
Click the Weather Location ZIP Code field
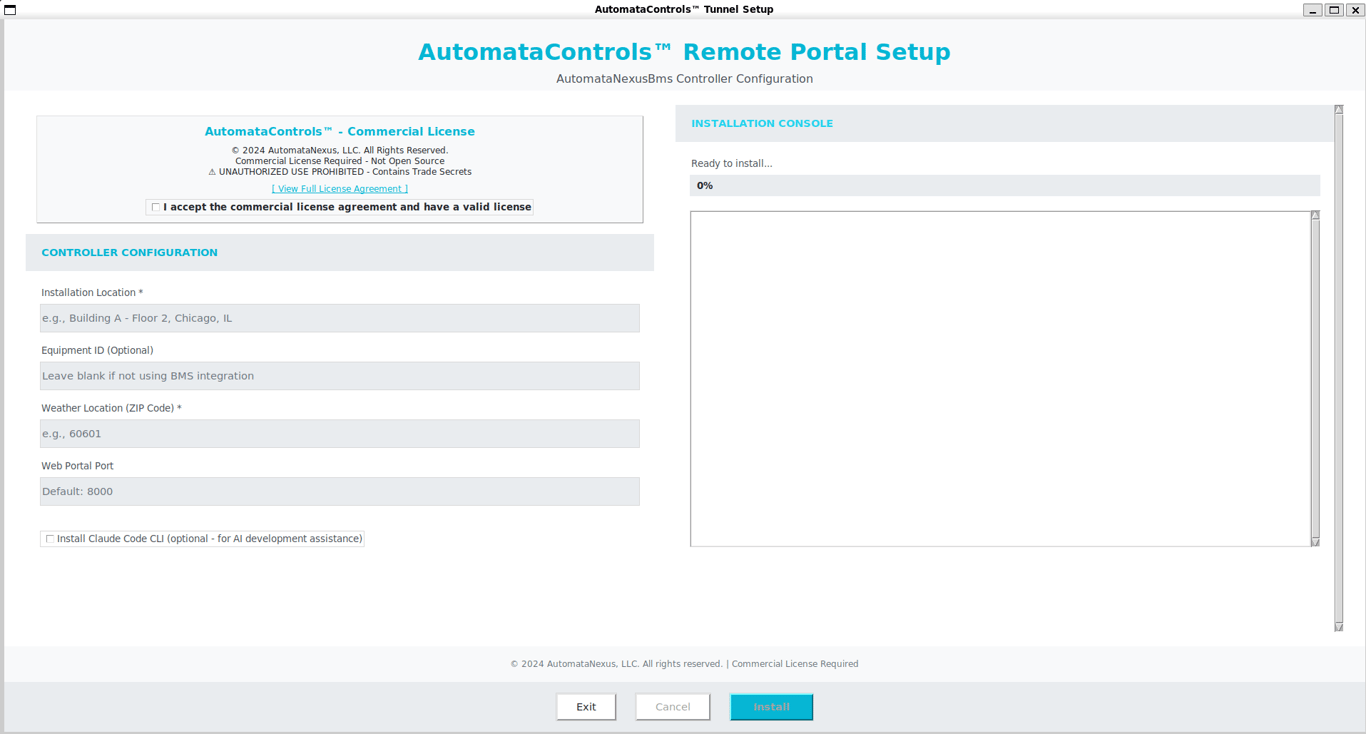click(339, 433)
